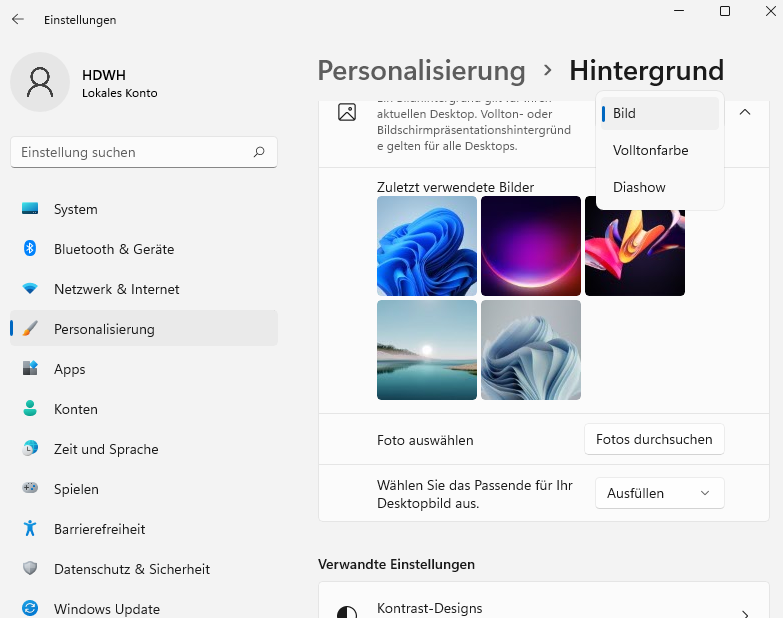The height and width of the screenshot is (618, 783).
Task: Select the grey-blue bloom wallpaper thumbnail
Action: point(531,350)
